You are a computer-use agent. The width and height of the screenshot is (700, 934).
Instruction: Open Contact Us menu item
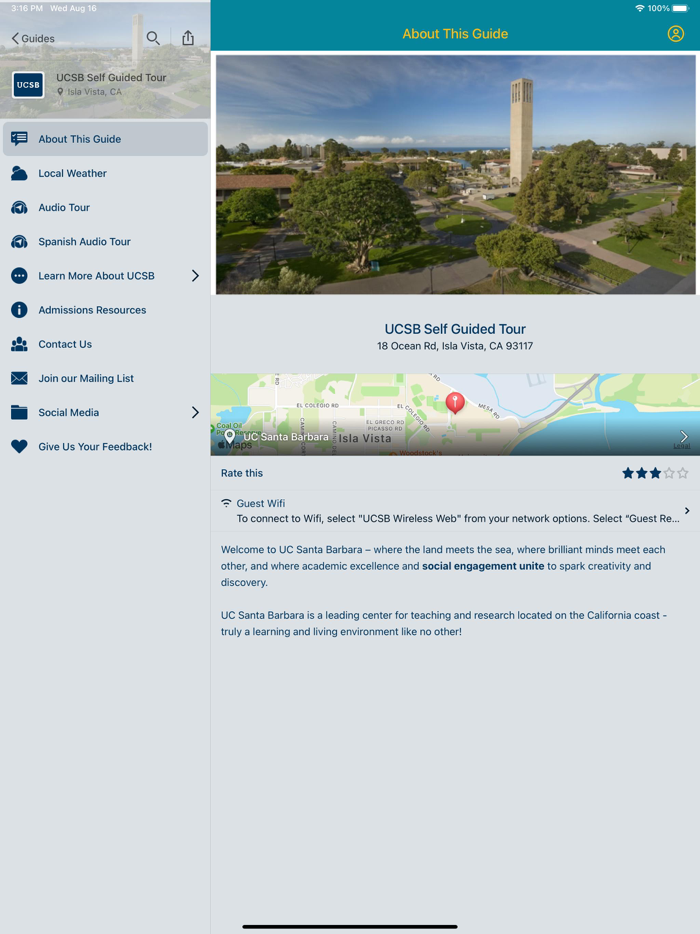click(105, 344)
